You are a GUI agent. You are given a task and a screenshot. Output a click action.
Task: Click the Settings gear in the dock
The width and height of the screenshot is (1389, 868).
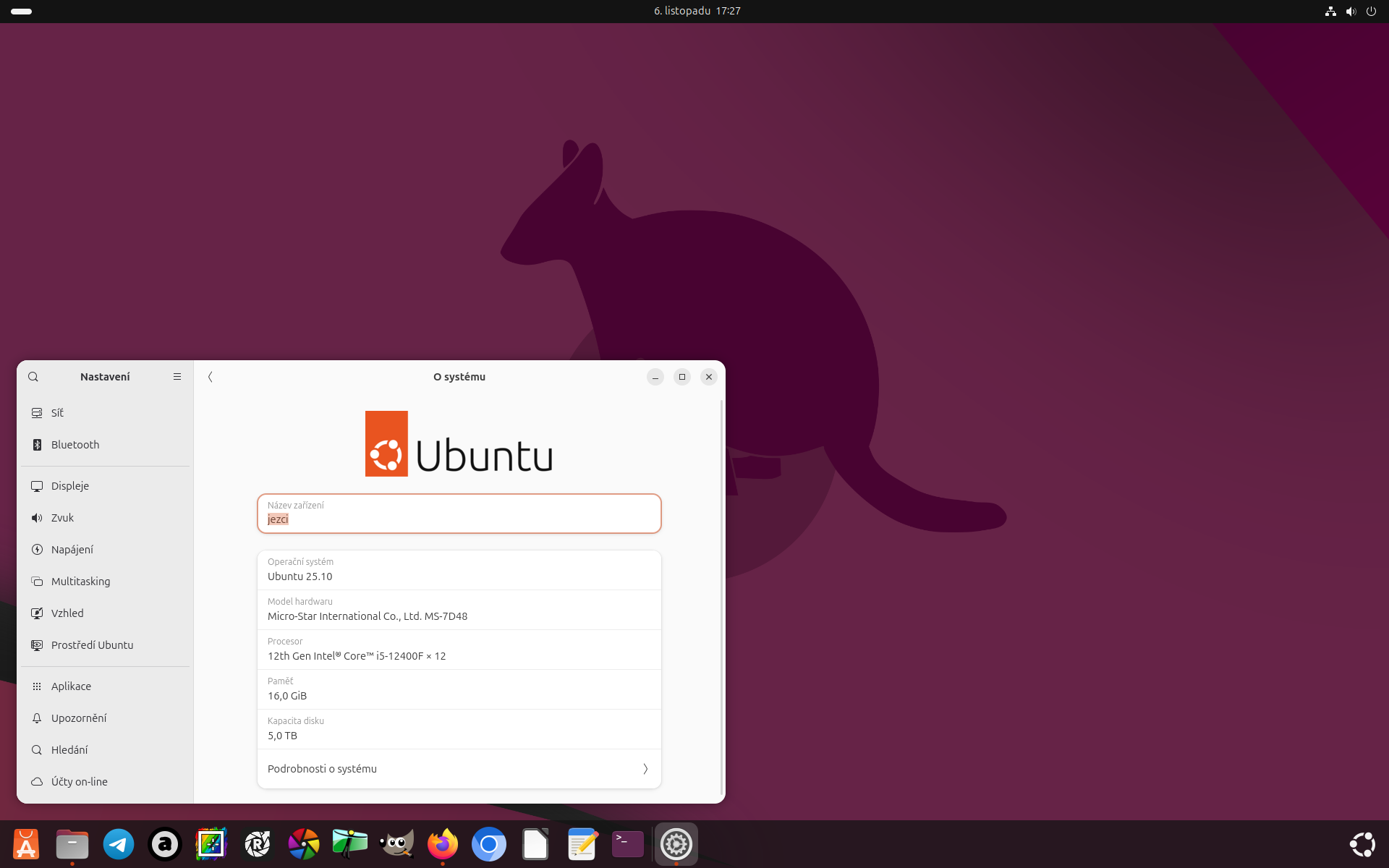click(676, 844)
